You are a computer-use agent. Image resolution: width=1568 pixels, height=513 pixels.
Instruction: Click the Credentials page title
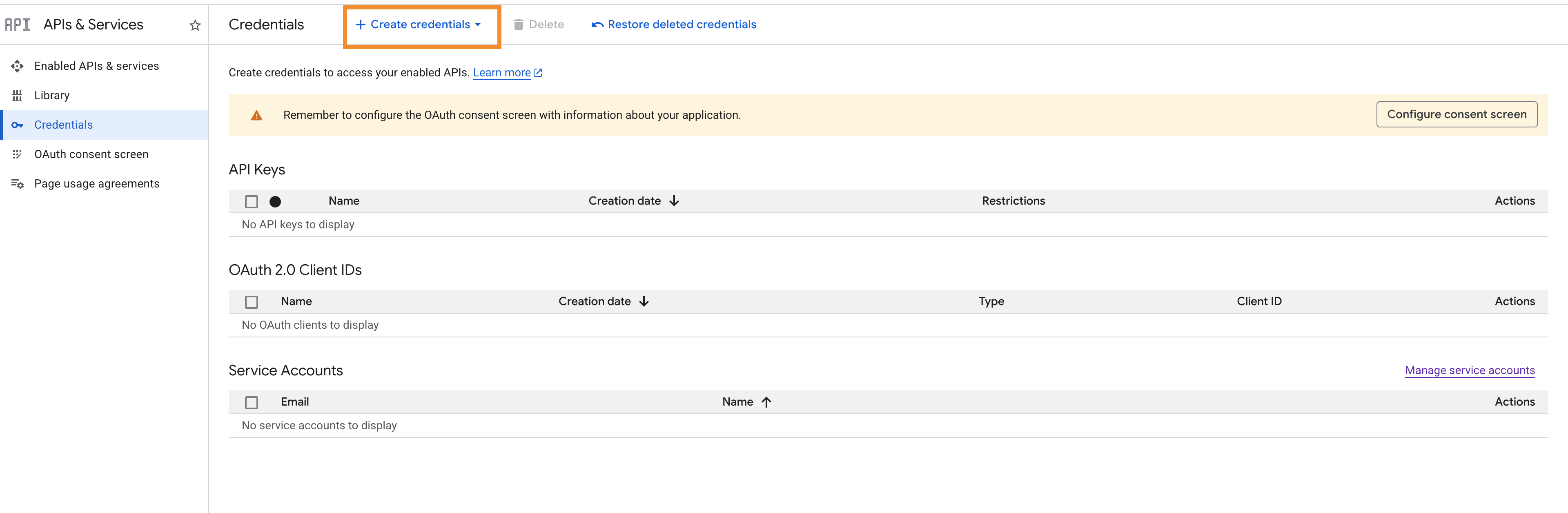pyautogui.click(x=266, y=25)
